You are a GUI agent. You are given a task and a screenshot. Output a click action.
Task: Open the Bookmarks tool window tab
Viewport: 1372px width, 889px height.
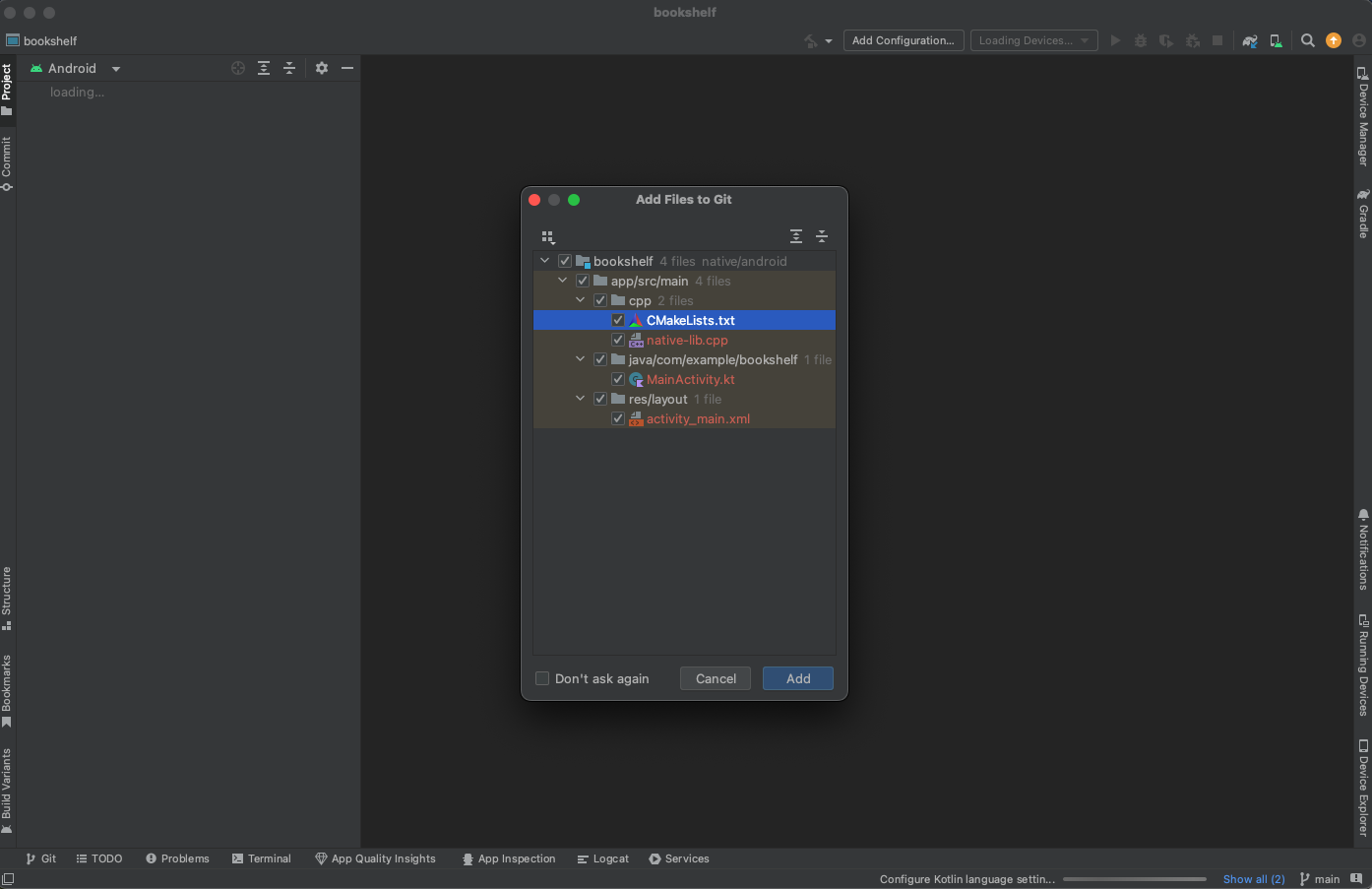(7, 691)
